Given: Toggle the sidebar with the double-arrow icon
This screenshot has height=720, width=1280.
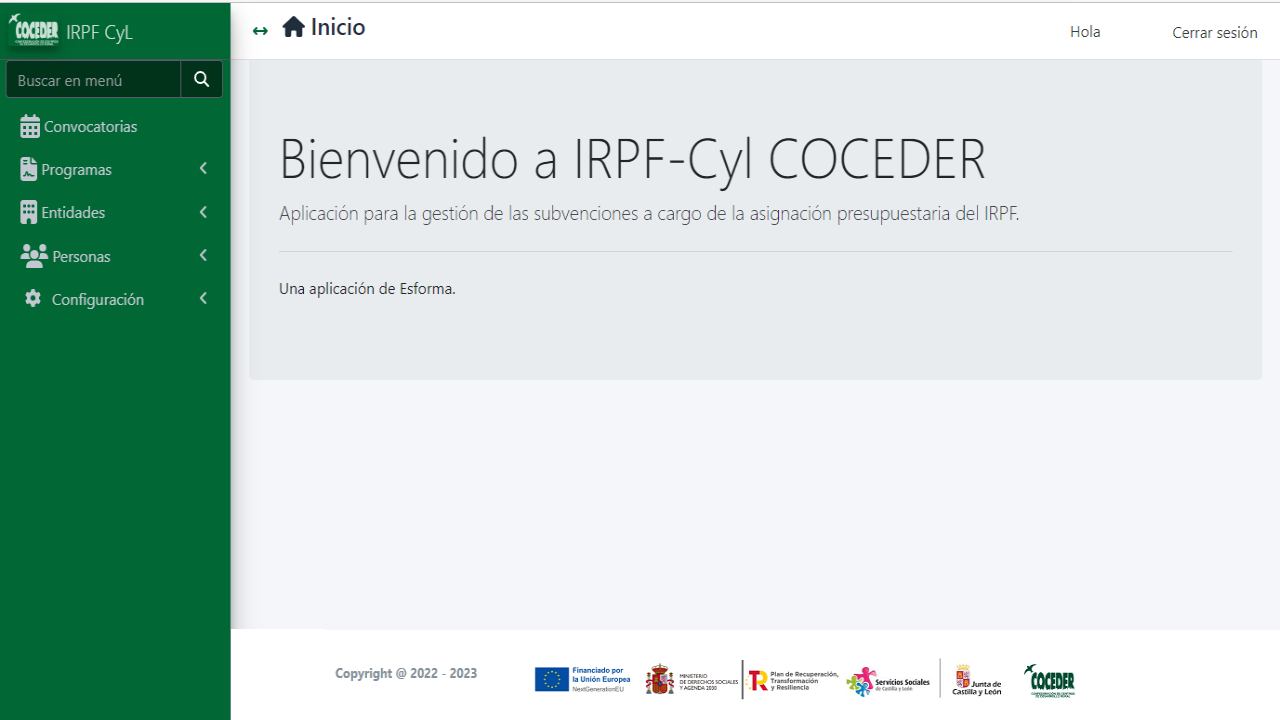Looking at the screenshot, I should coord(261,31).
